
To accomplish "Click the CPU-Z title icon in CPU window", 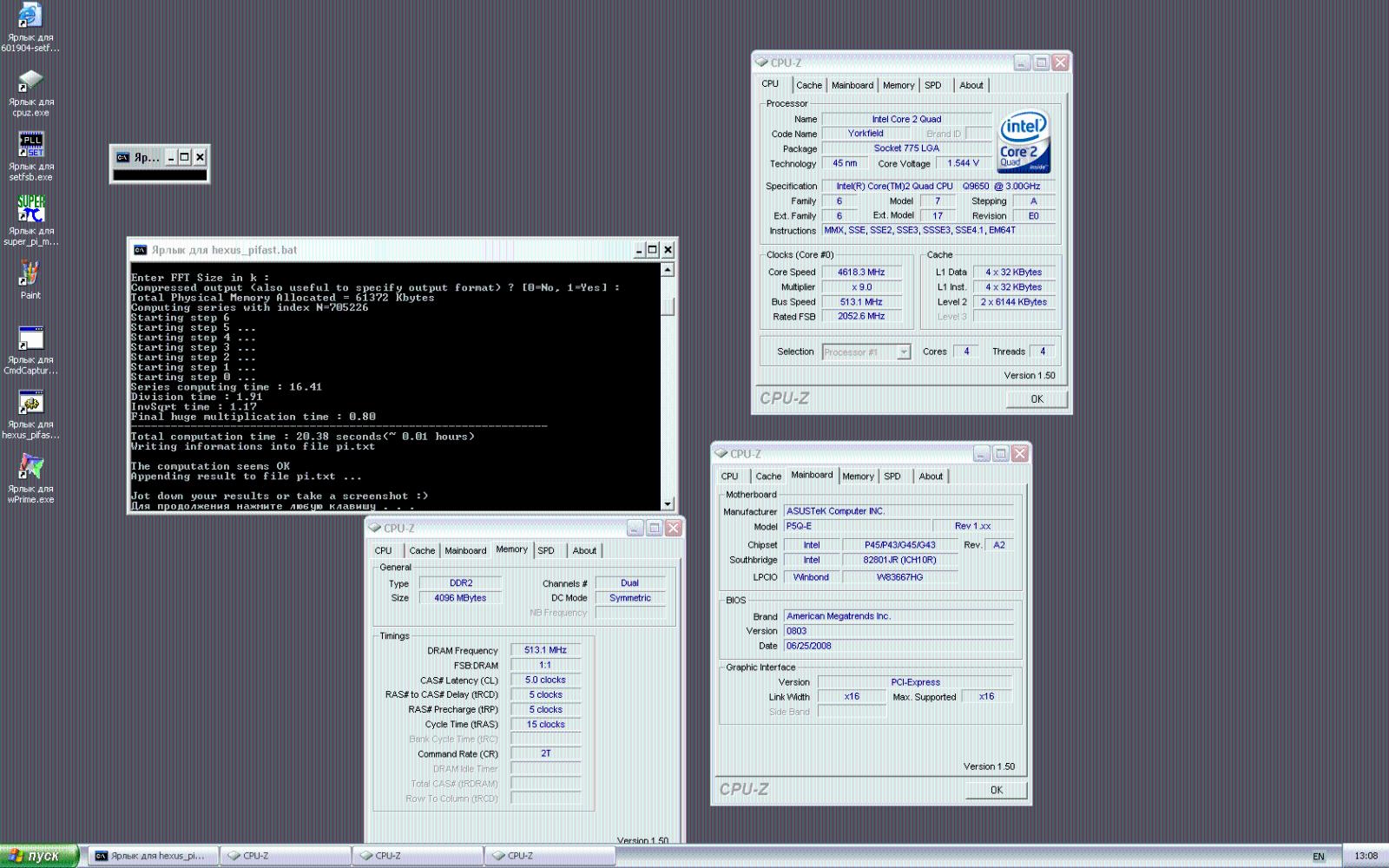I will point(762,62).
